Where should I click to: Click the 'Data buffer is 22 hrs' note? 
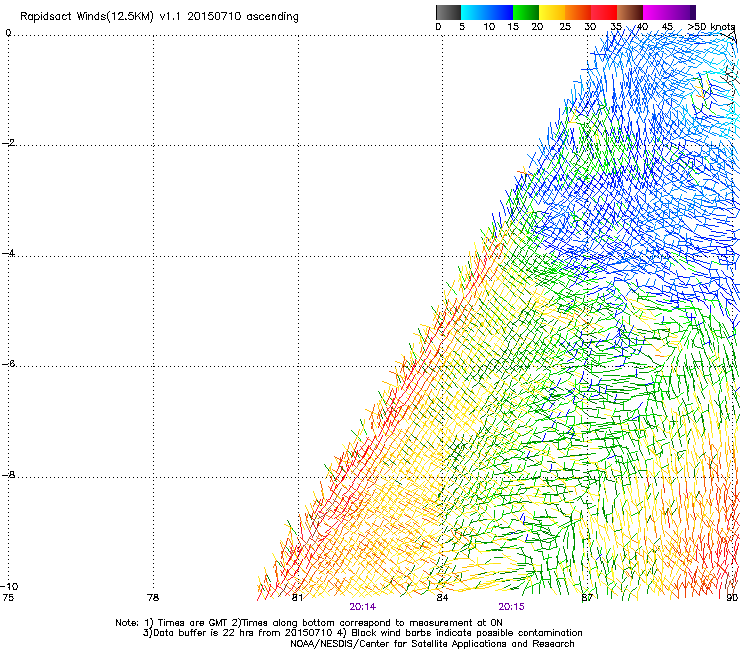[362, 633]
